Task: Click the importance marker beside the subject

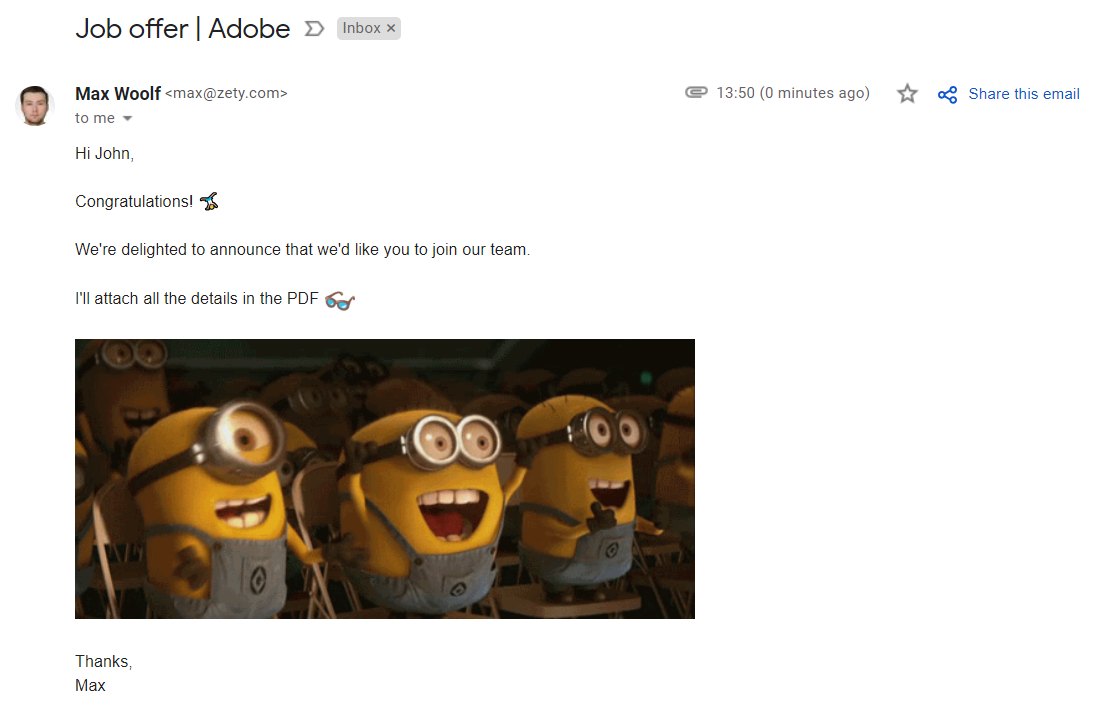Action: pos(315,29)
